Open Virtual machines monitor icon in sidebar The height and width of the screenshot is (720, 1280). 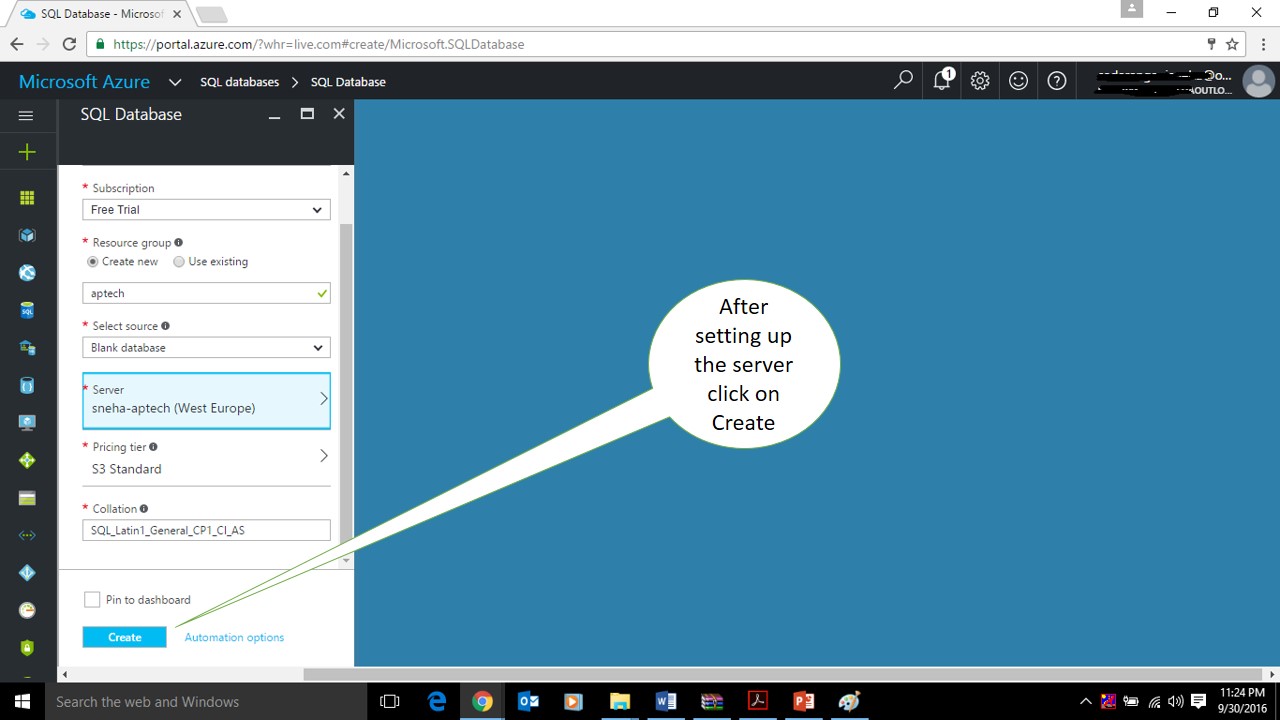click(27, 423)
